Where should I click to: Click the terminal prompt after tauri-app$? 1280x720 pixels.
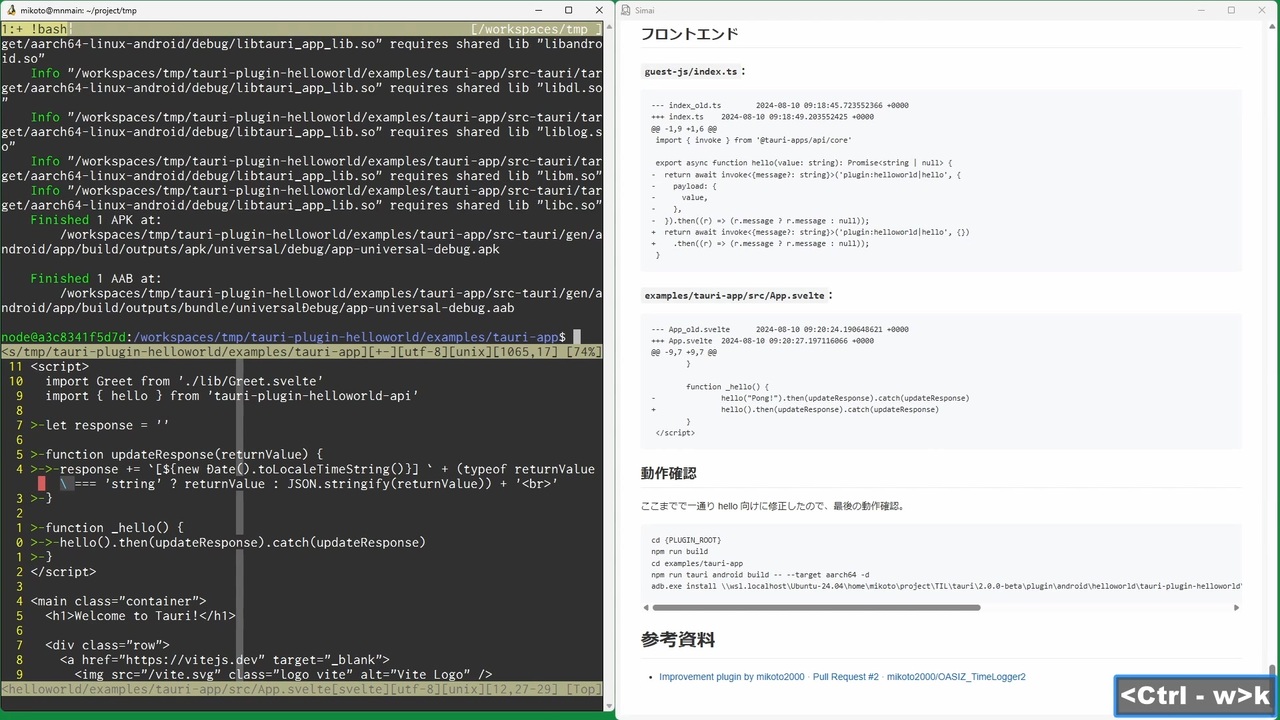pos(575,337)
